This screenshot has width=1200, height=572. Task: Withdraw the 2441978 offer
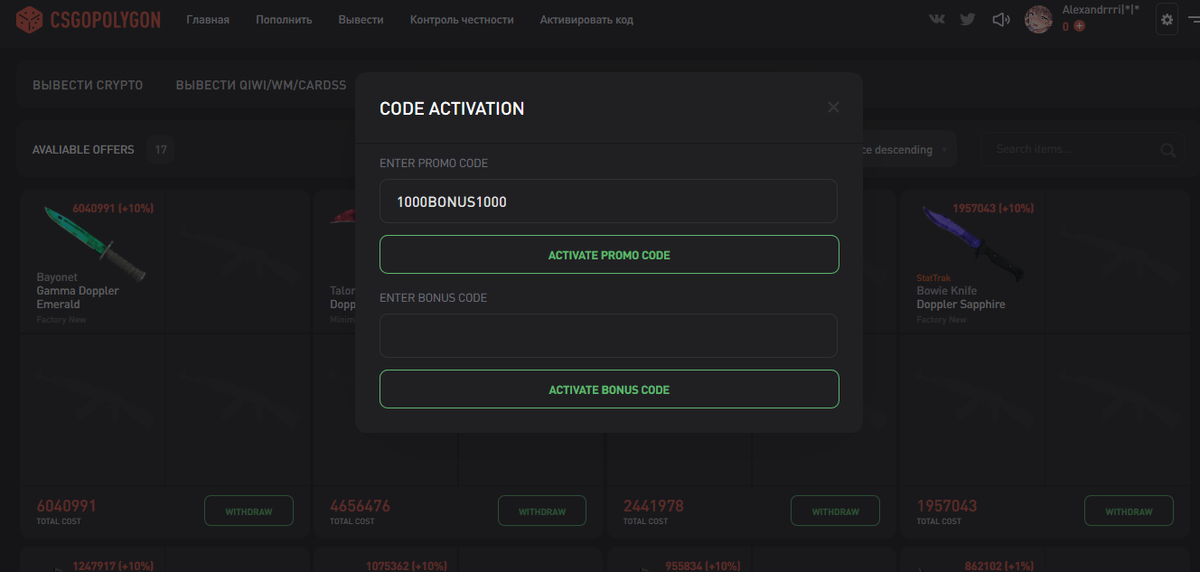click(x=835, y=511)
